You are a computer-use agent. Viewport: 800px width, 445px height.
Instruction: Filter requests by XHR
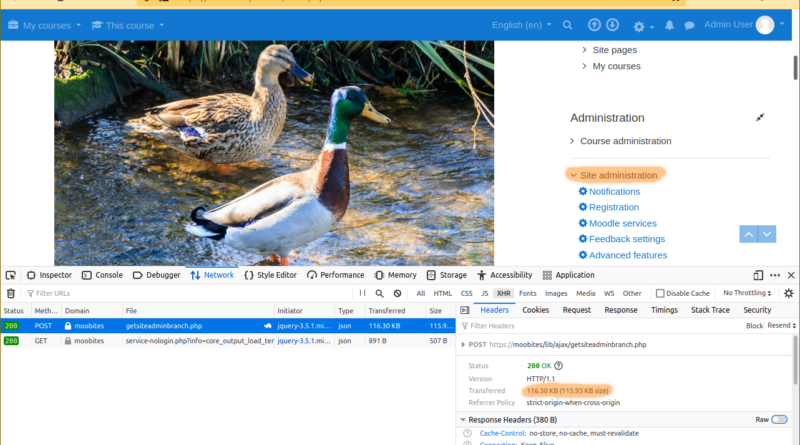pyautogui.click(x=503, y=293)
